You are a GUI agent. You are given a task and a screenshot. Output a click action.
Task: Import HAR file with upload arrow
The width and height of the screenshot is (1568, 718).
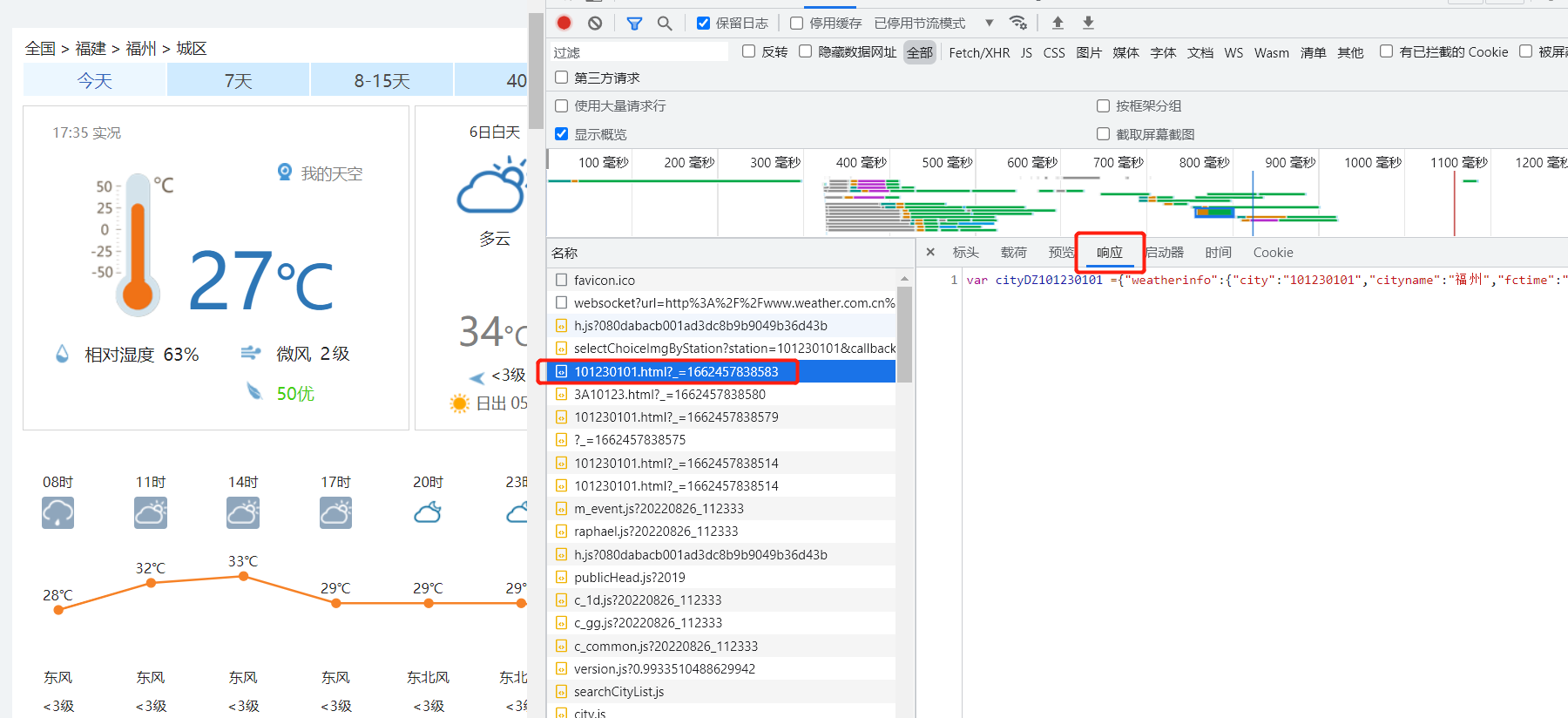click(x=1058, y=23)
